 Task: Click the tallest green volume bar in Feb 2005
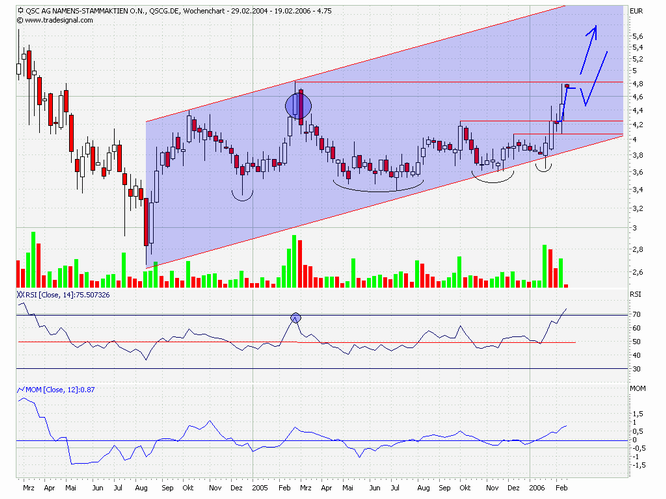pos(294,261)
